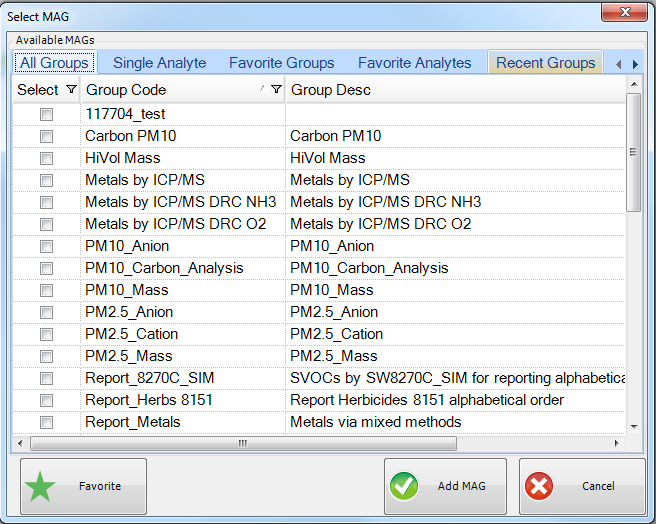Click the horizontal scrollbar right arrow
The height and width of the screenshot is (524, 656).
pos(618,443)
